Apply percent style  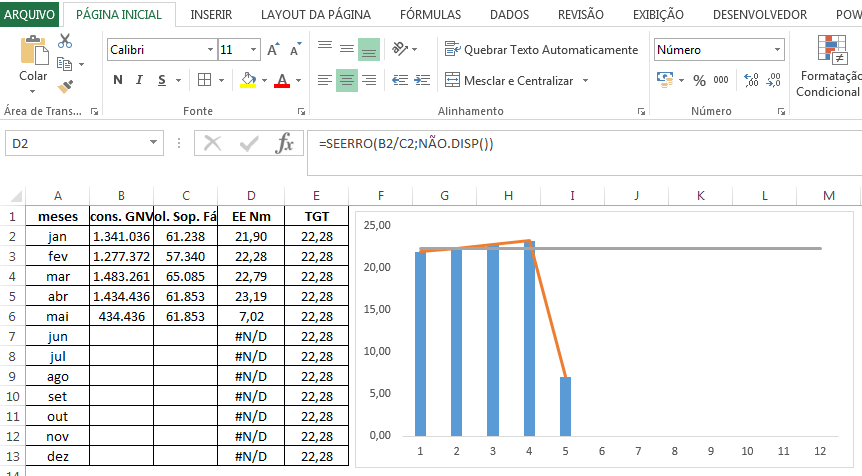pyautogui.click(x=699, y=81)
